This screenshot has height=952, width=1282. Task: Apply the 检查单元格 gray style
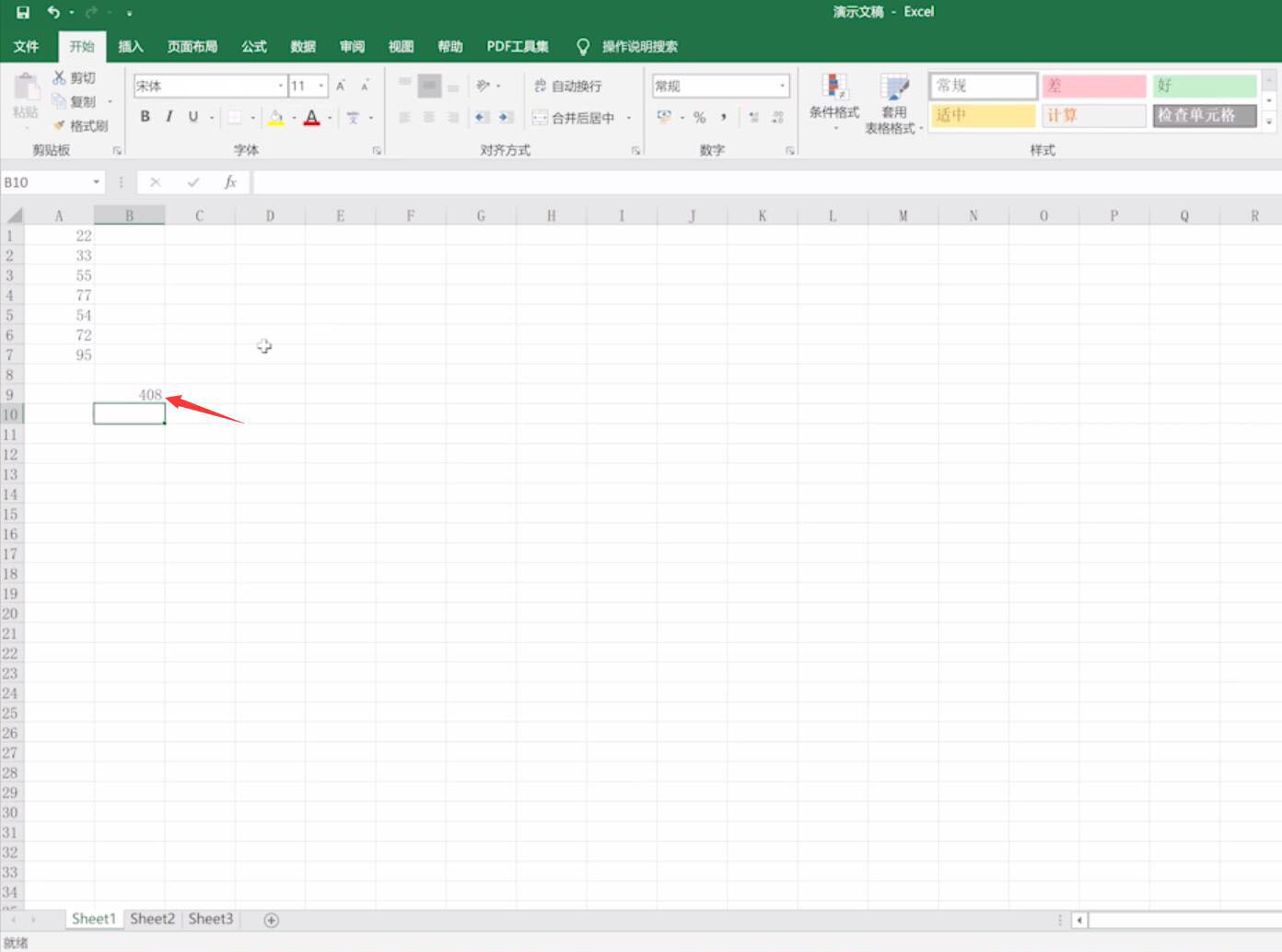(x=1205, y=115)
